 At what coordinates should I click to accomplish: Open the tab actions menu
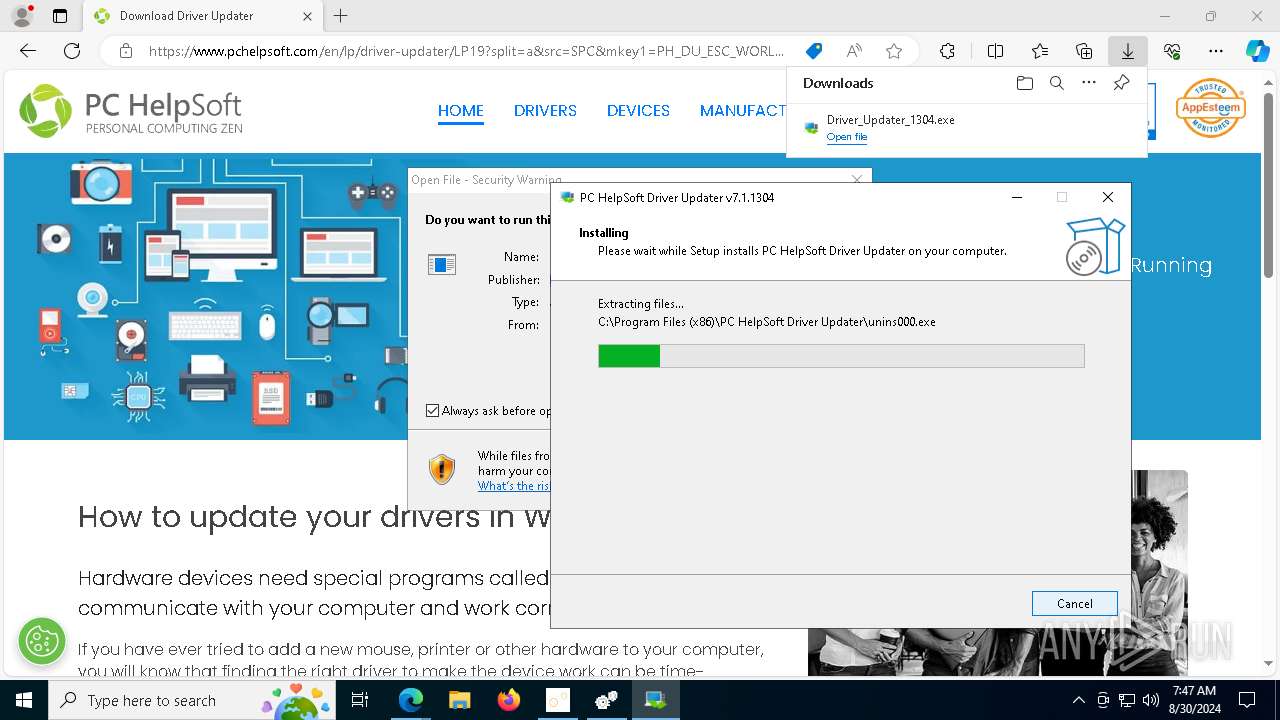pos(60,16)
